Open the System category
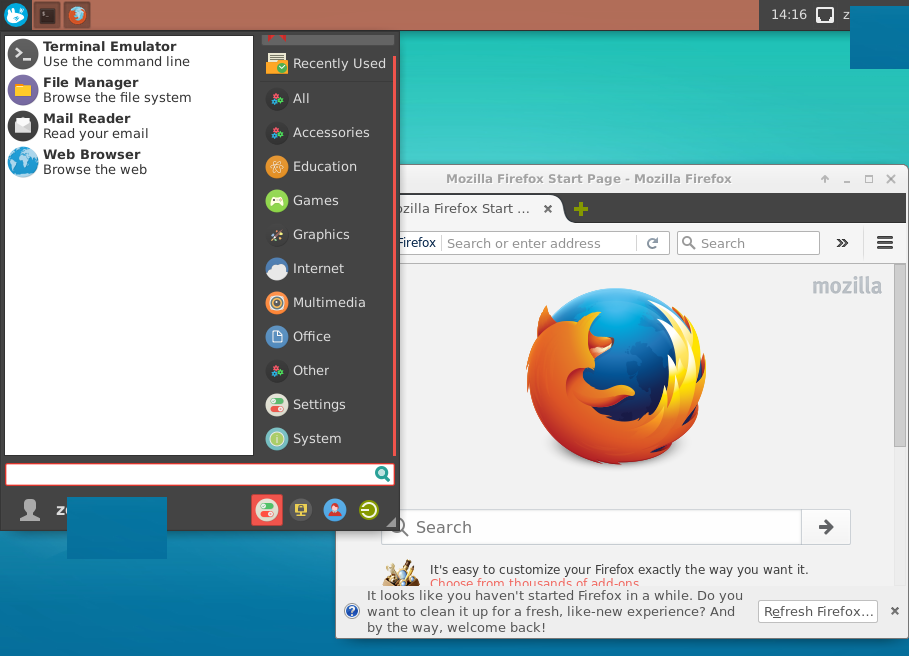 click(x=326, y=439)
